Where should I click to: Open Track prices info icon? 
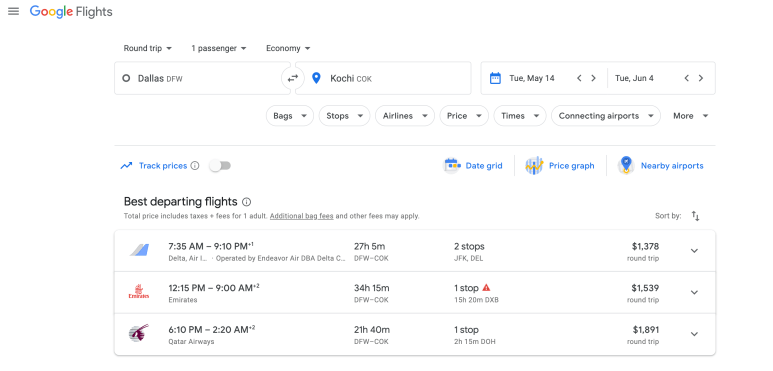tap(195, 166)
